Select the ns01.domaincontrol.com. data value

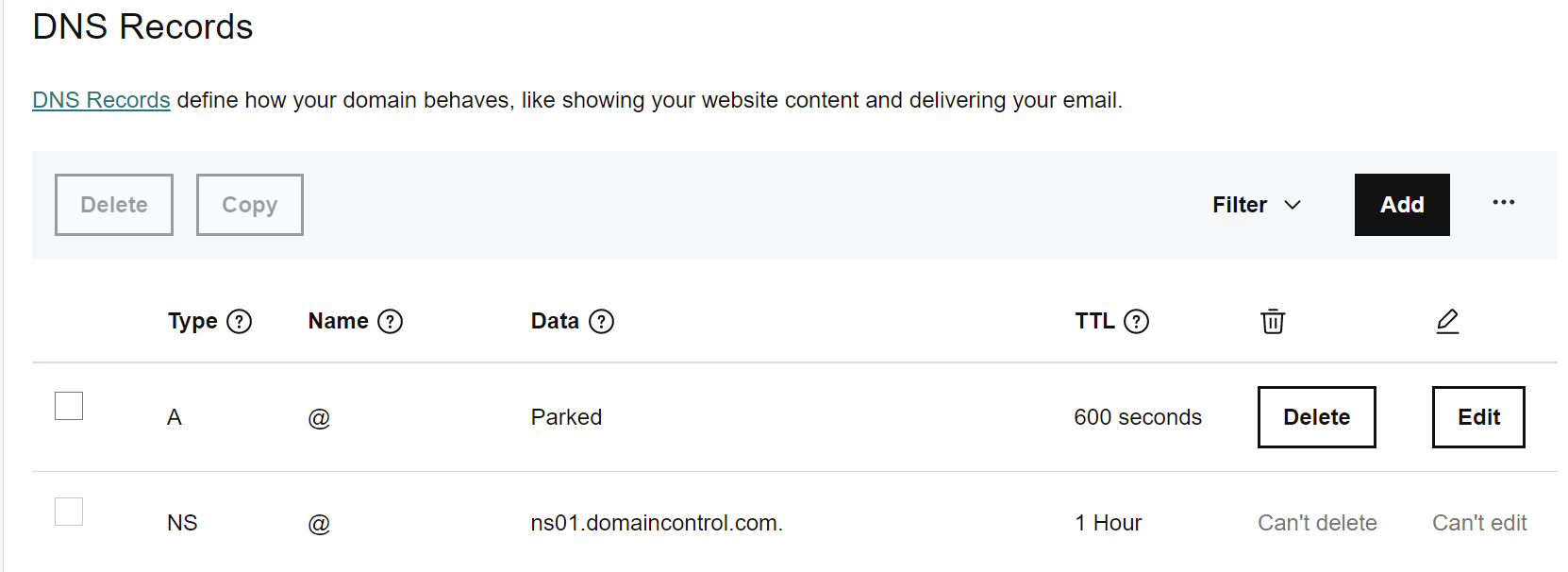tap(657, 523)
